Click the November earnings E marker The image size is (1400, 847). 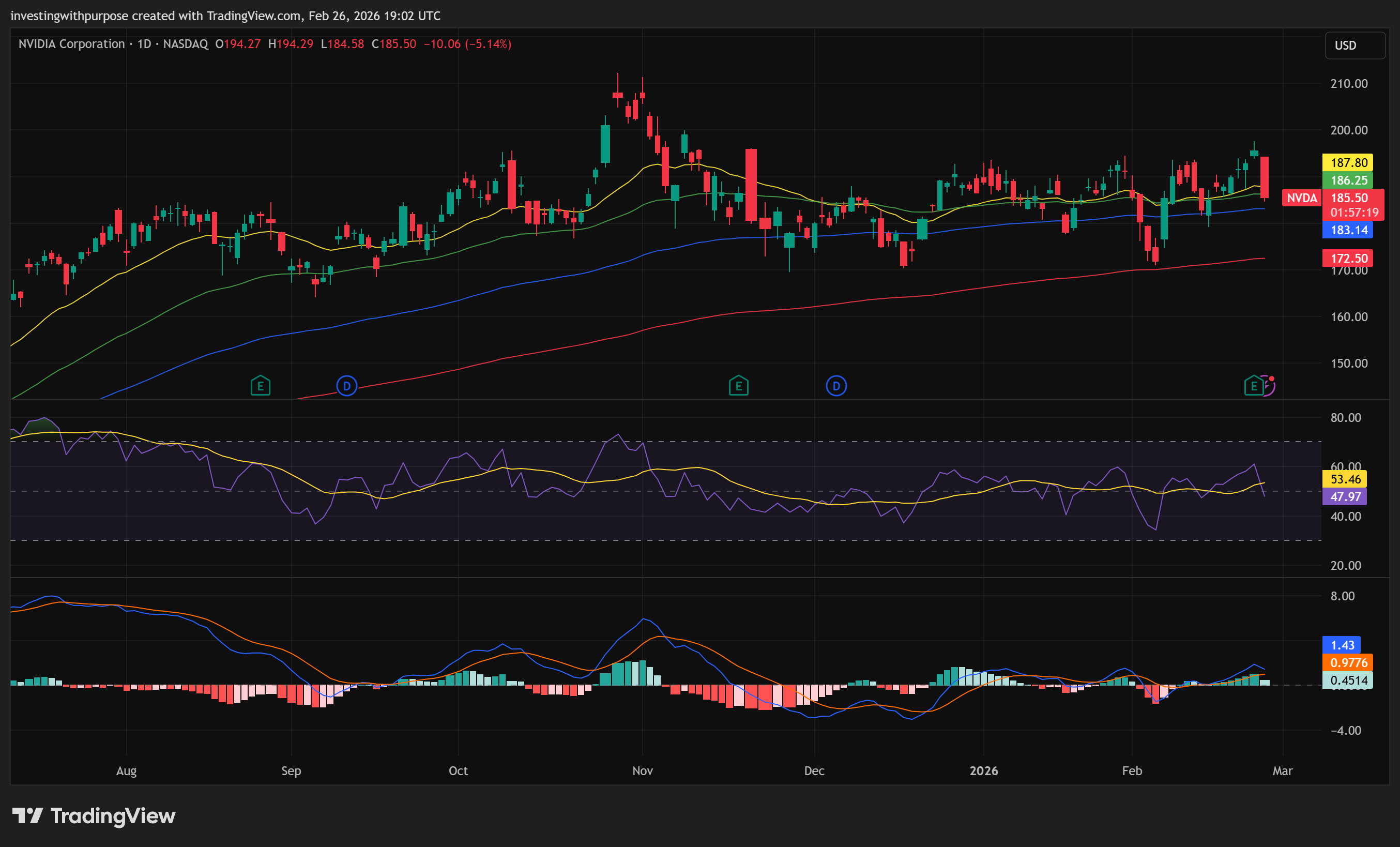738,386
